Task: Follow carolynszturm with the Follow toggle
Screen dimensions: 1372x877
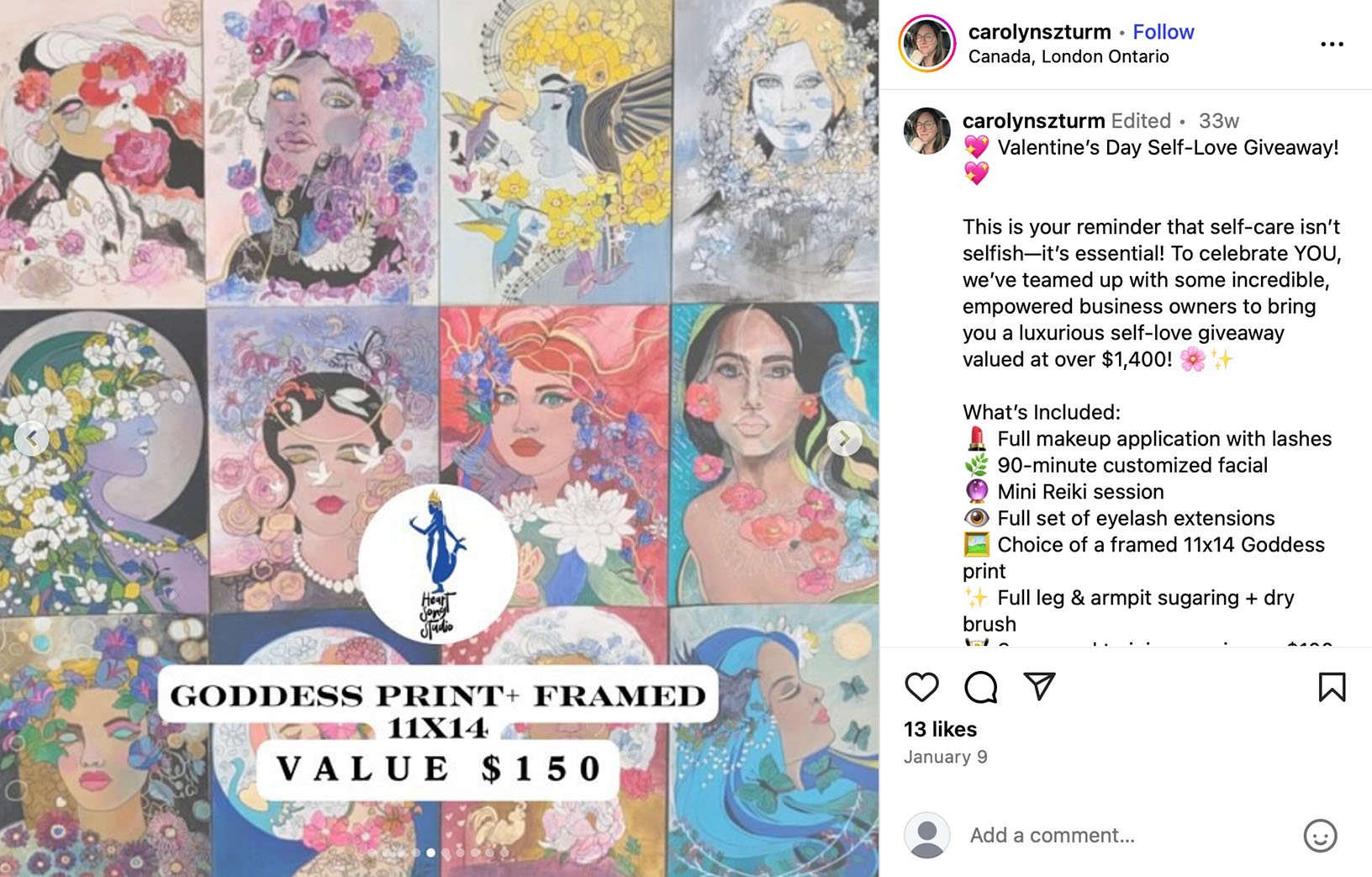Action: pyautogui.click(x=1164, y=31)
